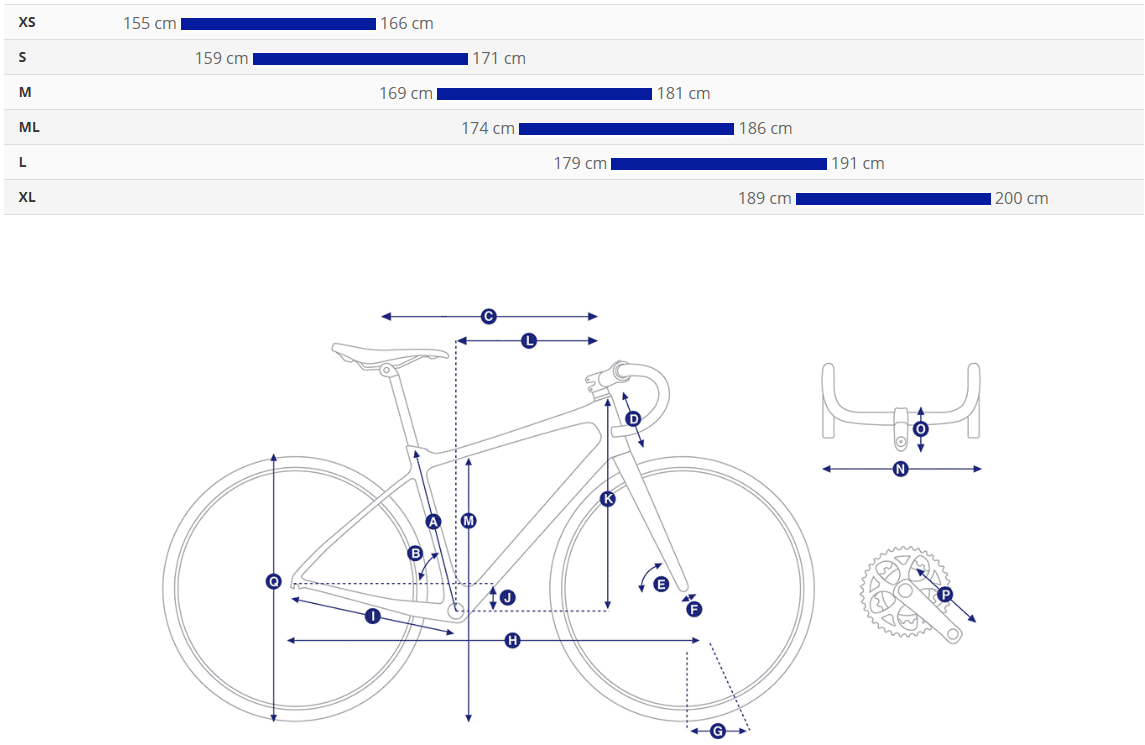Click the P crank length marker
The height and width of the screenshot is (745, 1145).
(945, 595)
